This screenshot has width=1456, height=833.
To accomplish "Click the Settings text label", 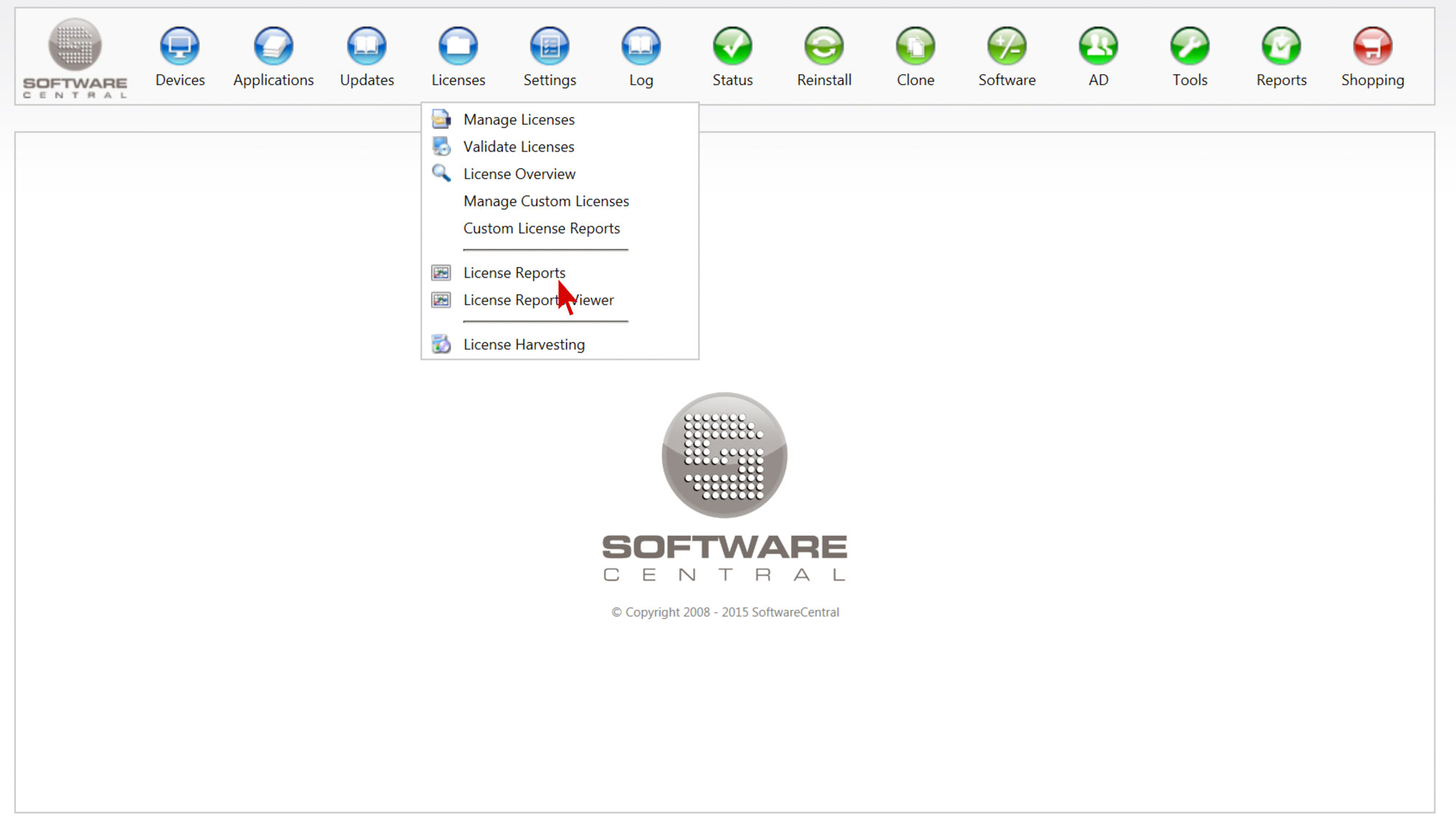I will click(x=550, y=80).
